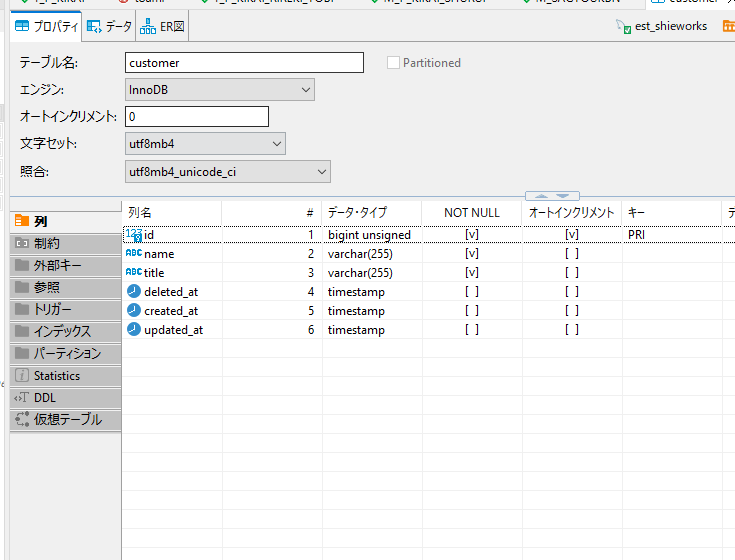Open the インデックス section
This screenshot has width=735, height=560.
click(66, 331)
